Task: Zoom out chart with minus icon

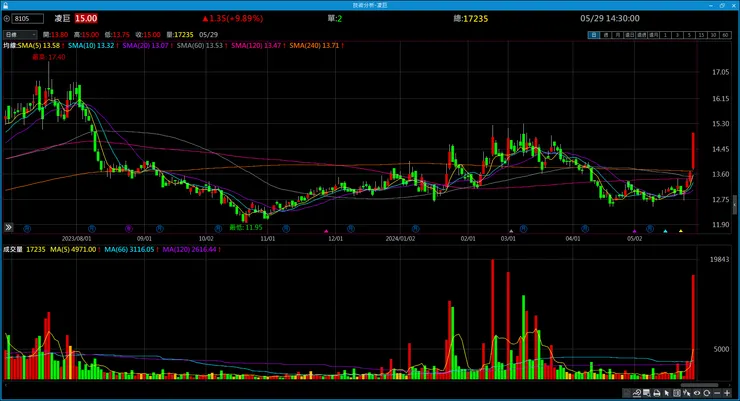Action: (717, 393)
